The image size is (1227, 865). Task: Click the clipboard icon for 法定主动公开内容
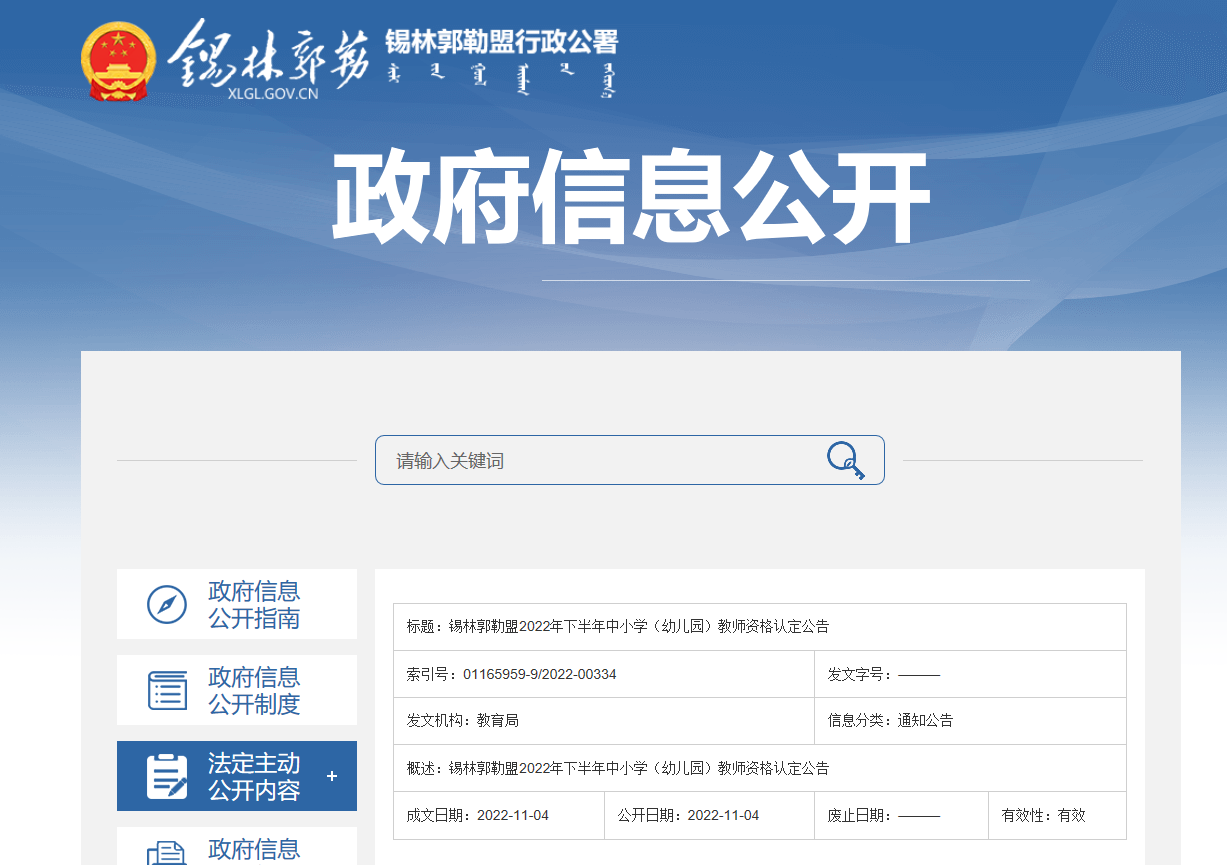point(167,777)
